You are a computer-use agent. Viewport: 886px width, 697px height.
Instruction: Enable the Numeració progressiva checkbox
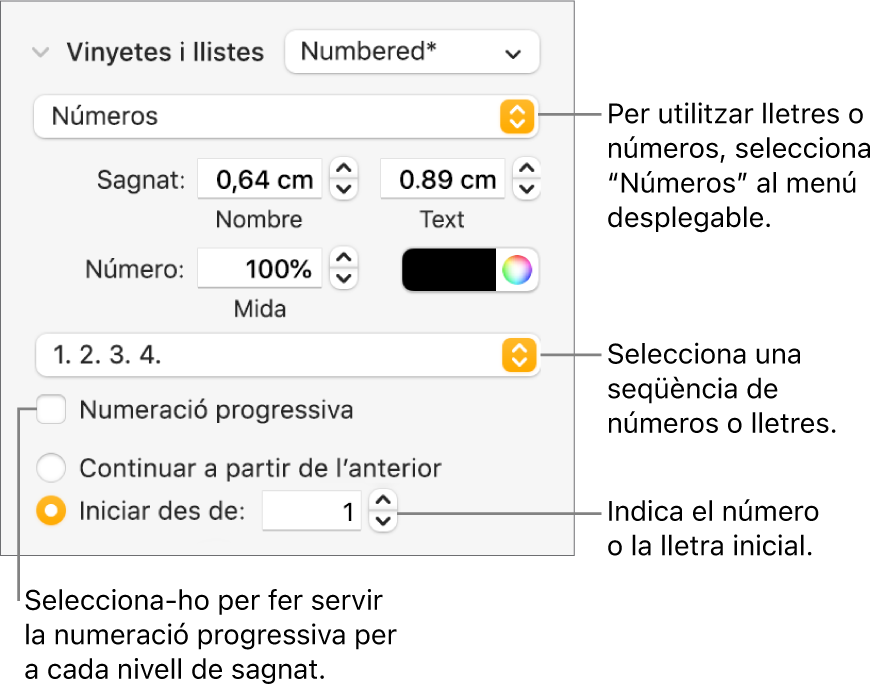[x=51, y=410]
